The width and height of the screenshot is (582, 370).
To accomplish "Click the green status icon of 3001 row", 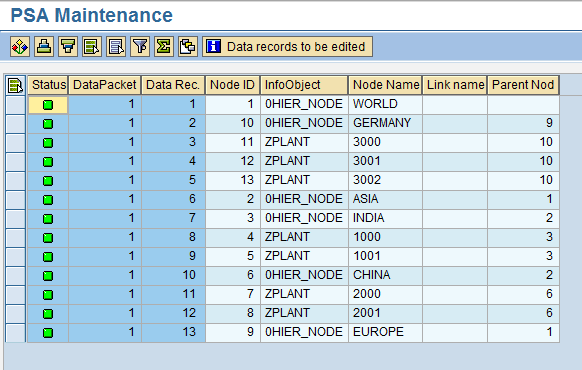I will coord(48,162).
